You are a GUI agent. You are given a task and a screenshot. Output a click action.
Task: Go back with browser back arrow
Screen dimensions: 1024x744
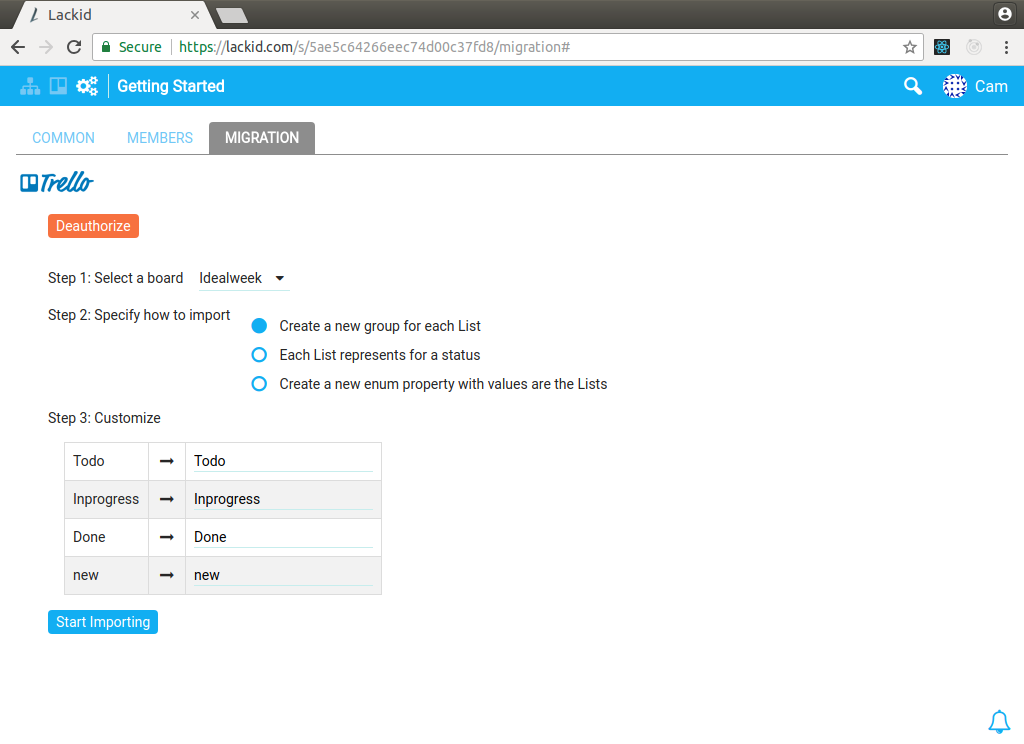[x=18, y=47]
